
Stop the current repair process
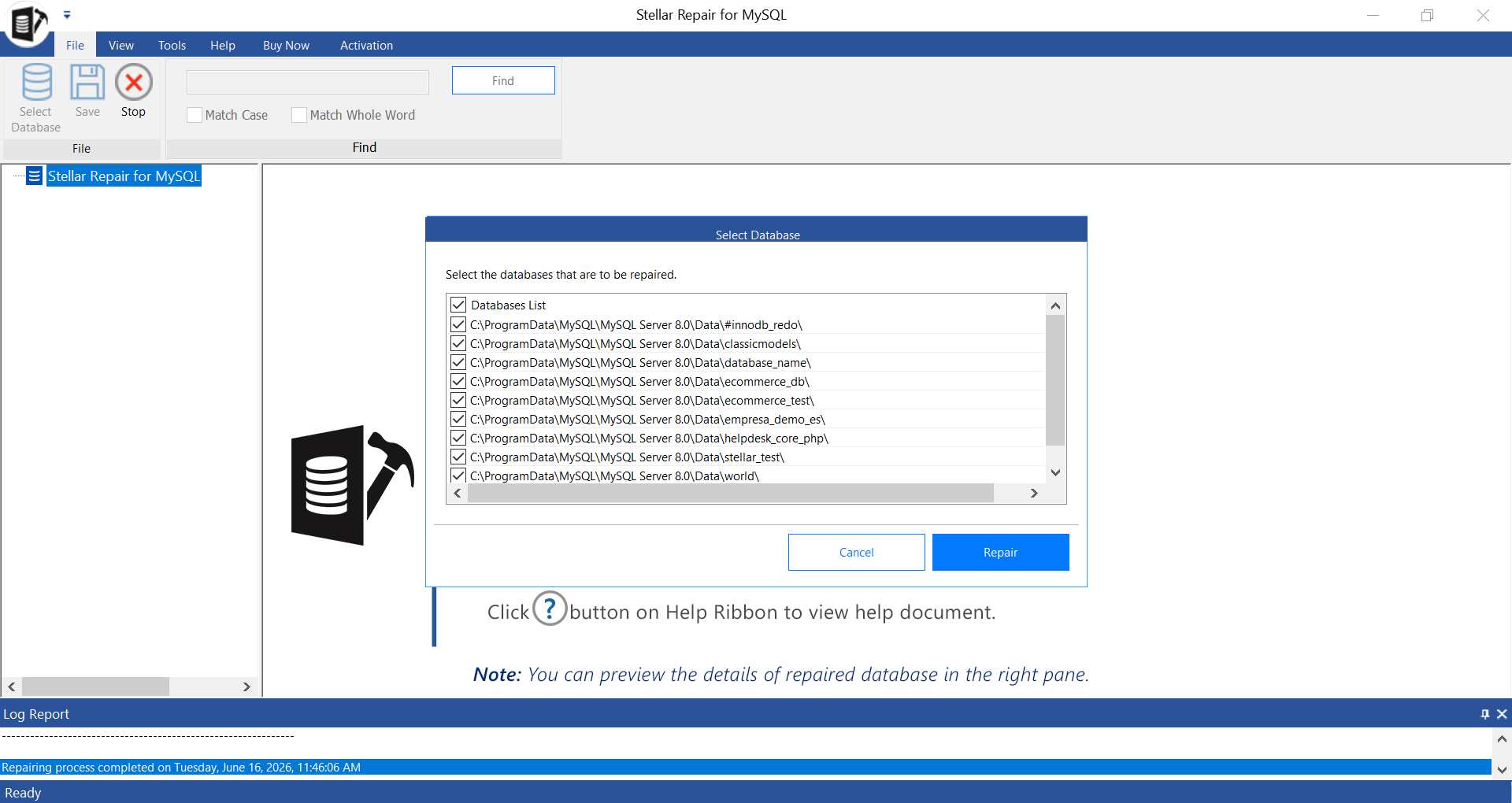[x=134, y=91]
